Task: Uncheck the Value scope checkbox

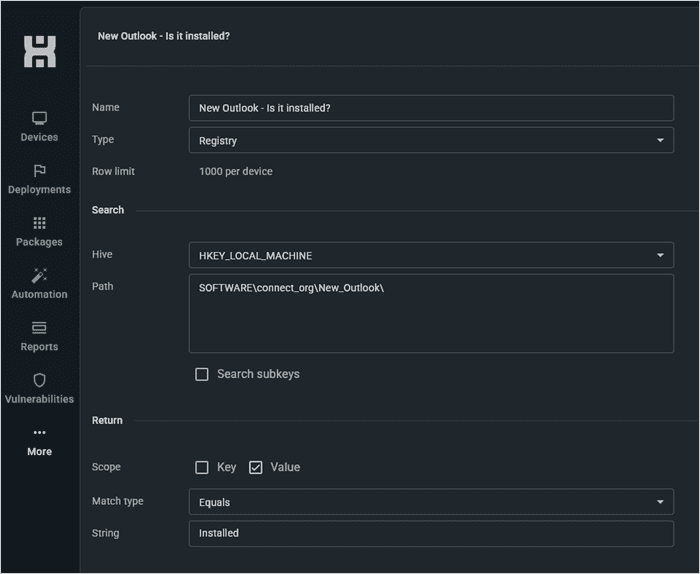Action: (x=256, y=467)
